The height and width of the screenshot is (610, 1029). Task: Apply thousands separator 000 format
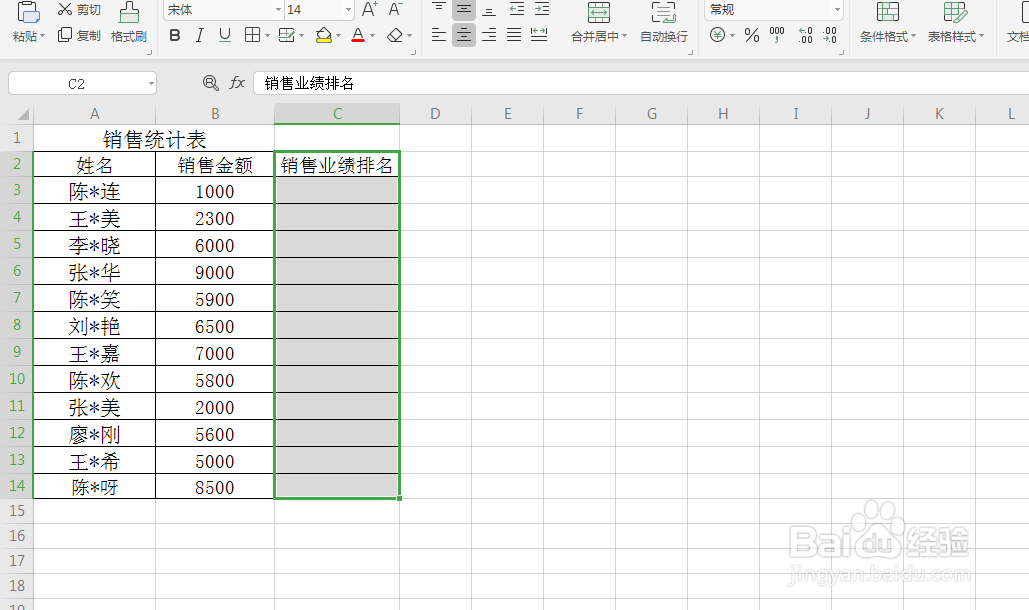(777, 35)
